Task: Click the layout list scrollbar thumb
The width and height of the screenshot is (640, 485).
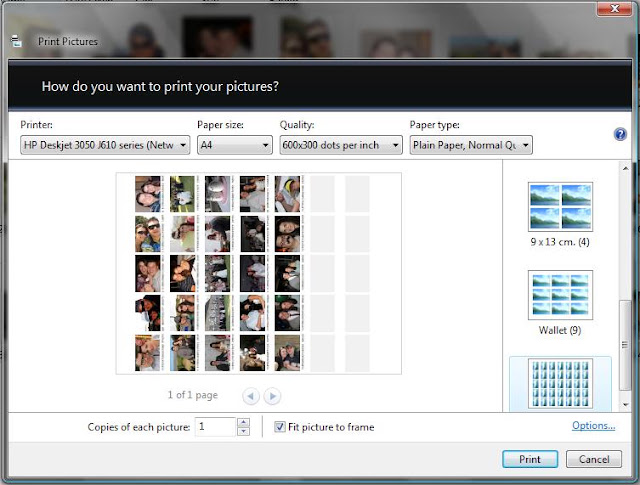Action: [x=624, y=345]
